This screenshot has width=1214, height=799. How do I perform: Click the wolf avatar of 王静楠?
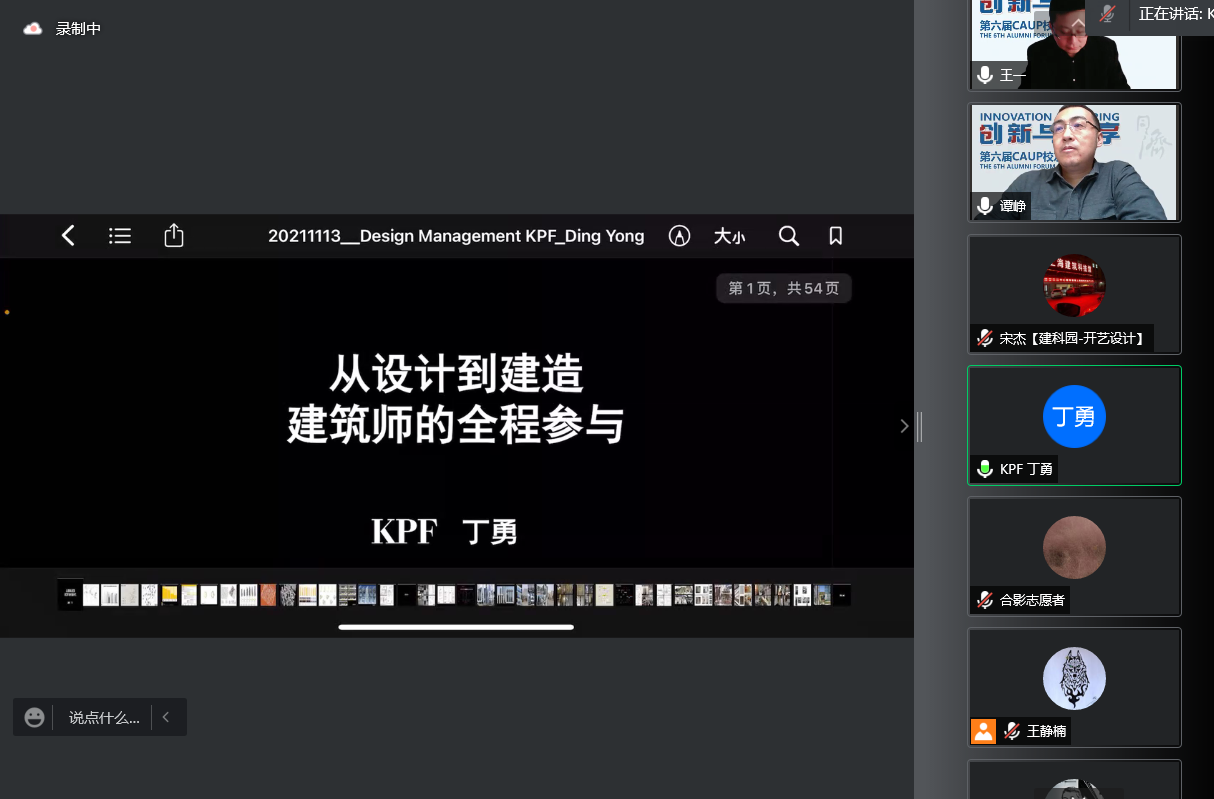(x=1074, y=679)
